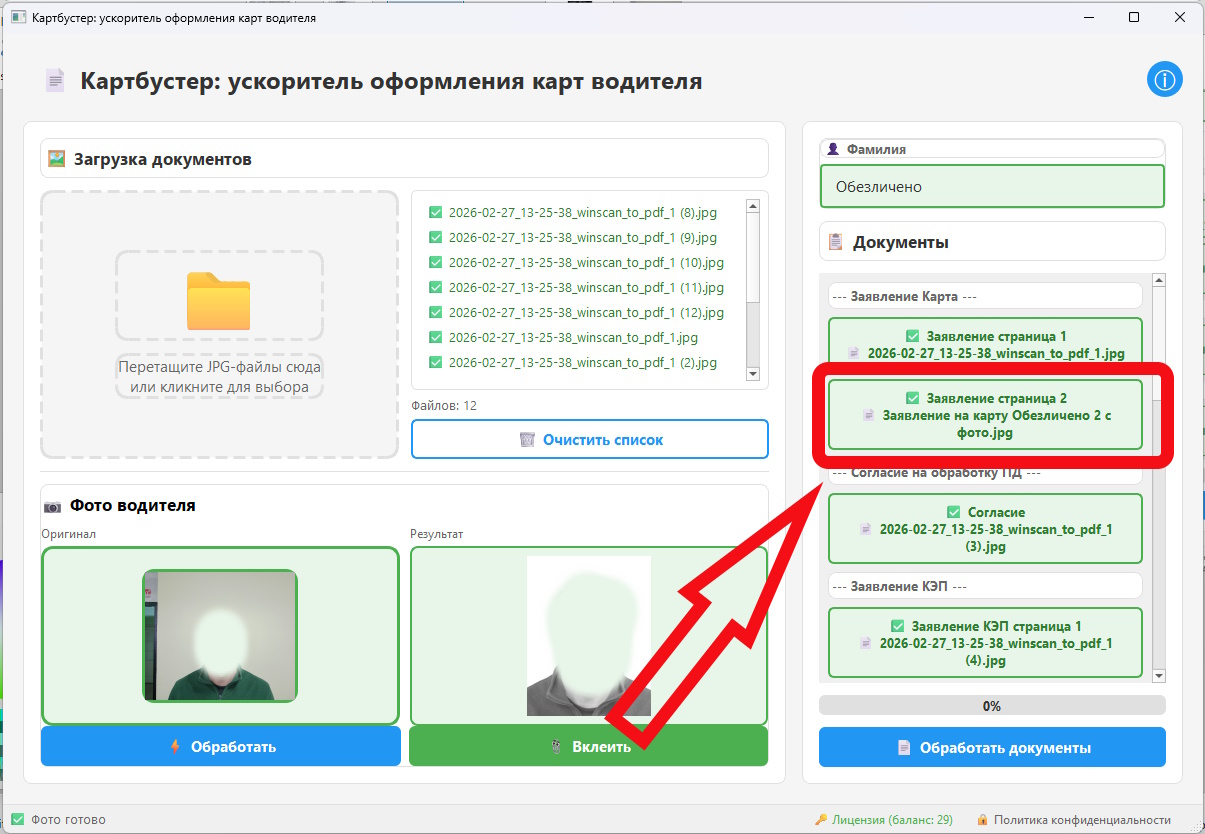Click the lock icon beside Политика конфиденциальности
The width and height of the screenshot is (1205, 834).
(x=983, y=820)
